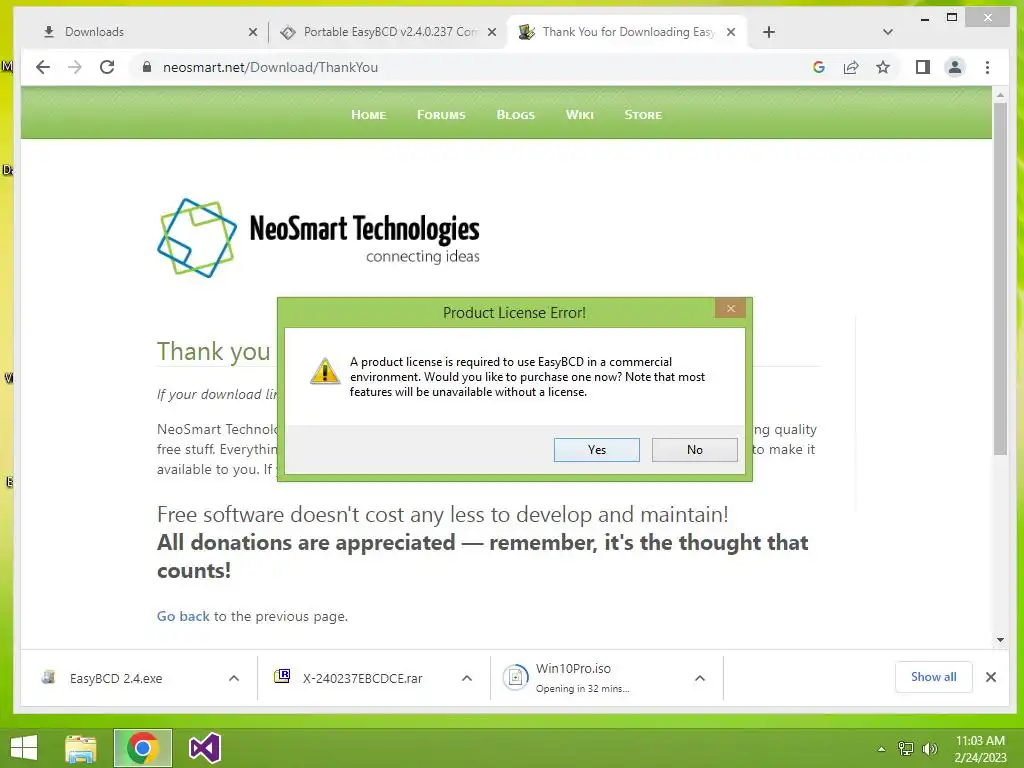
Task: Click 'Opening in 32 mins...' status text
Action: (x=583, y=688)
